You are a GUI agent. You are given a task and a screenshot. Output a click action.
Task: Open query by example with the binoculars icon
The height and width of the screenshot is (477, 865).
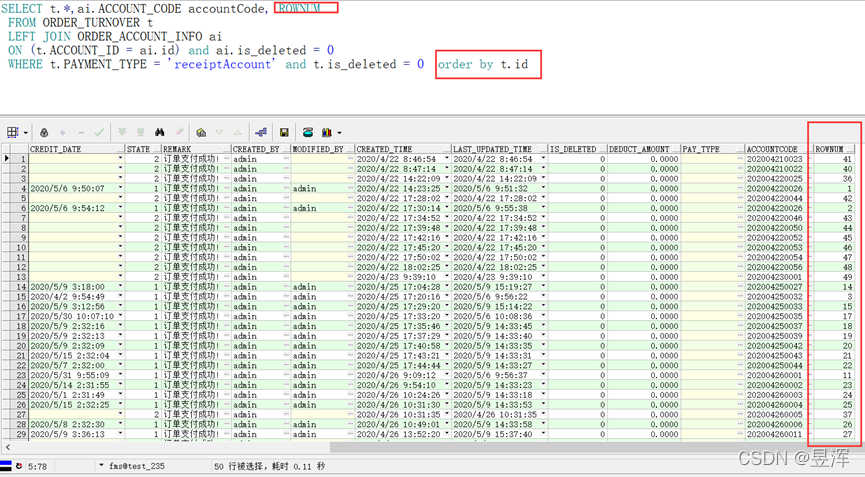click(x=160, y=132)
